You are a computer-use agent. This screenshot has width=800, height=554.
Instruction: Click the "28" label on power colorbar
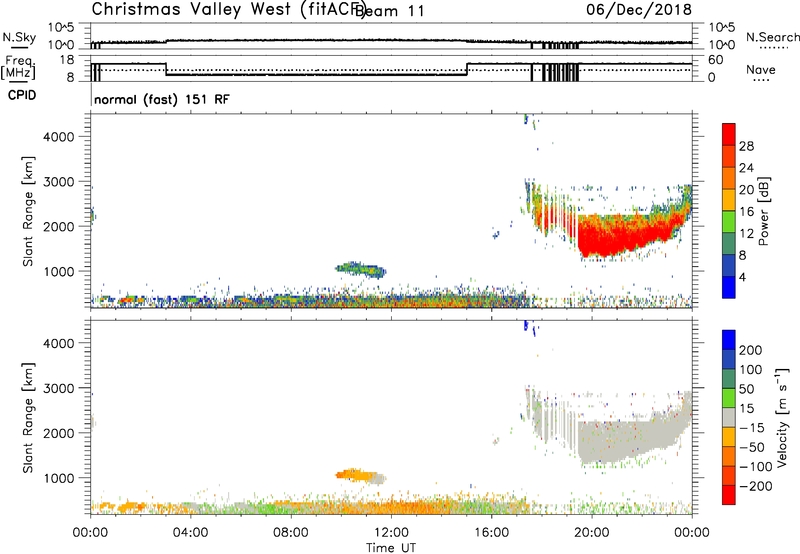pos(746,146)
